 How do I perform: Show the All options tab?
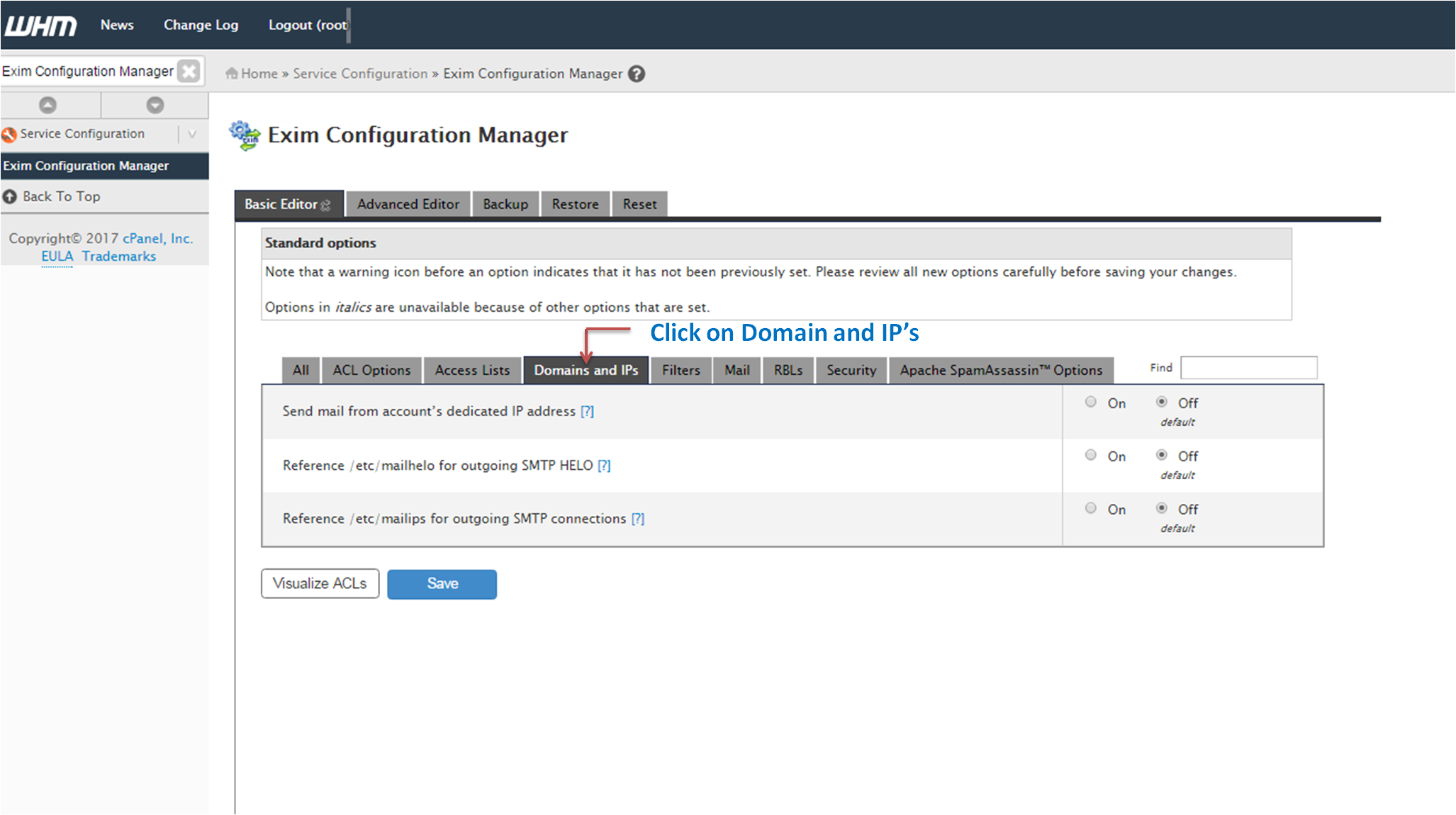pyautogui.click(x=301, y=370)
